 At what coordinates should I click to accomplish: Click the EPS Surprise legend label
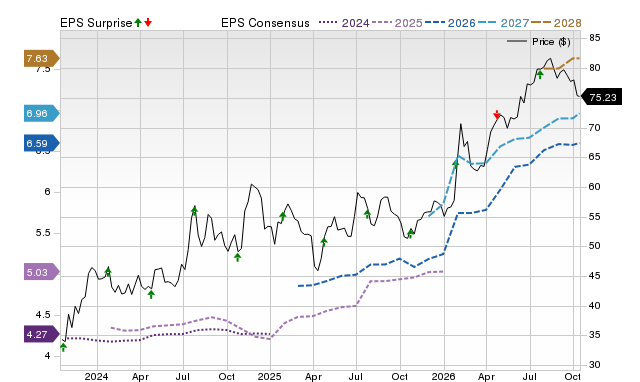[96, 23]
